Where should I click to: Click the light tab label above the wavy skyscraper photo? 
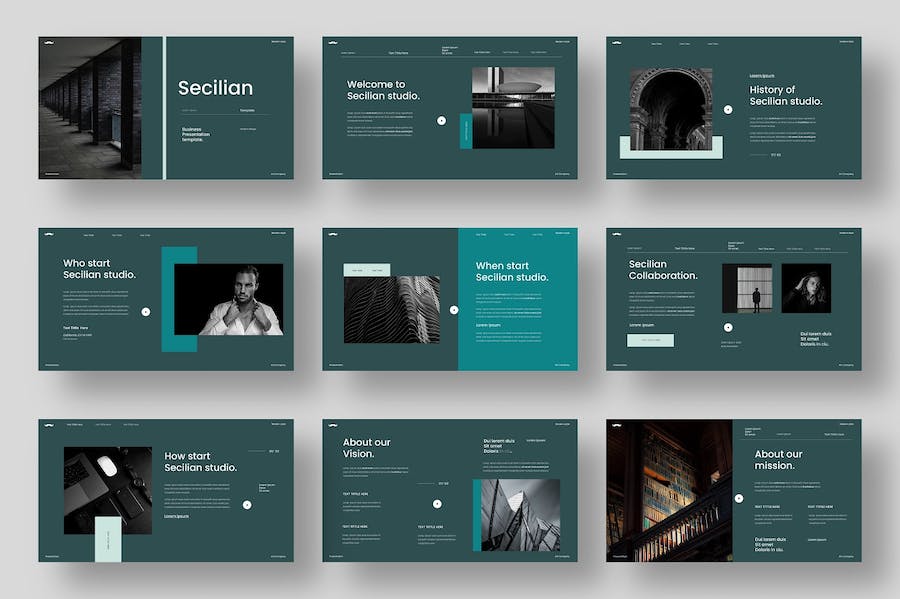(367, 270)
